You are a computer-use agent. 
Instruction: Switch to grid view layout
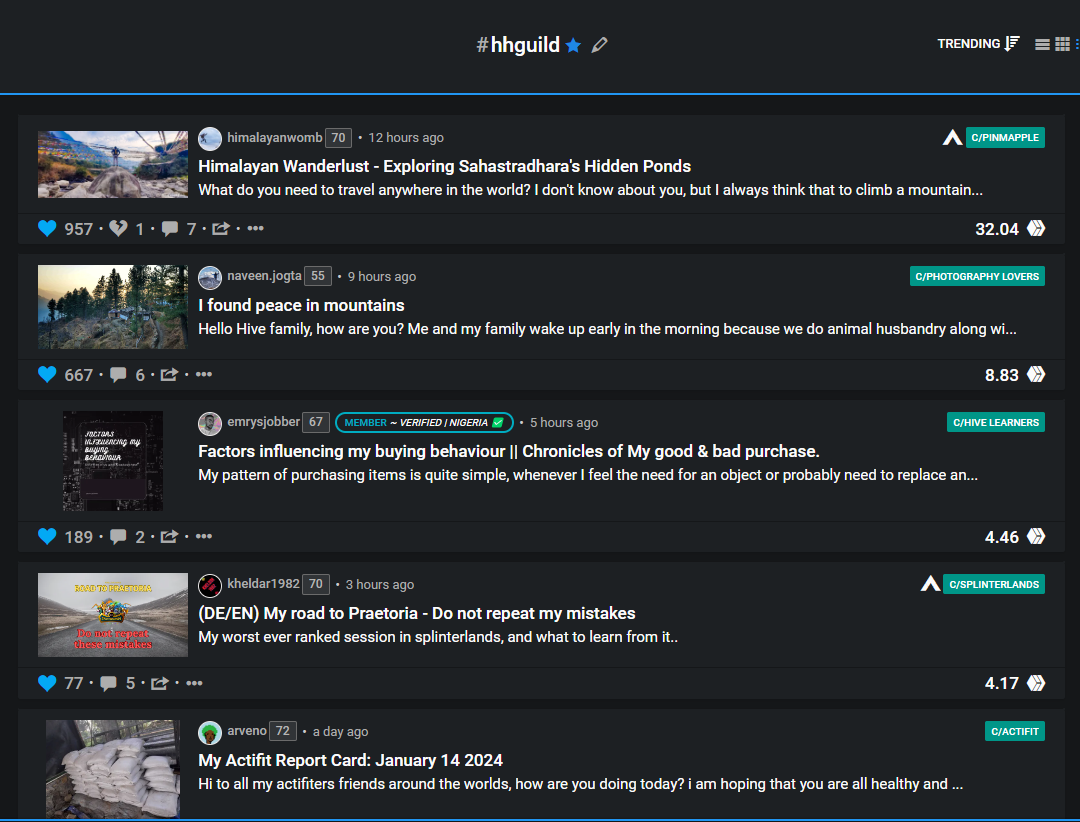(1063, 44)
